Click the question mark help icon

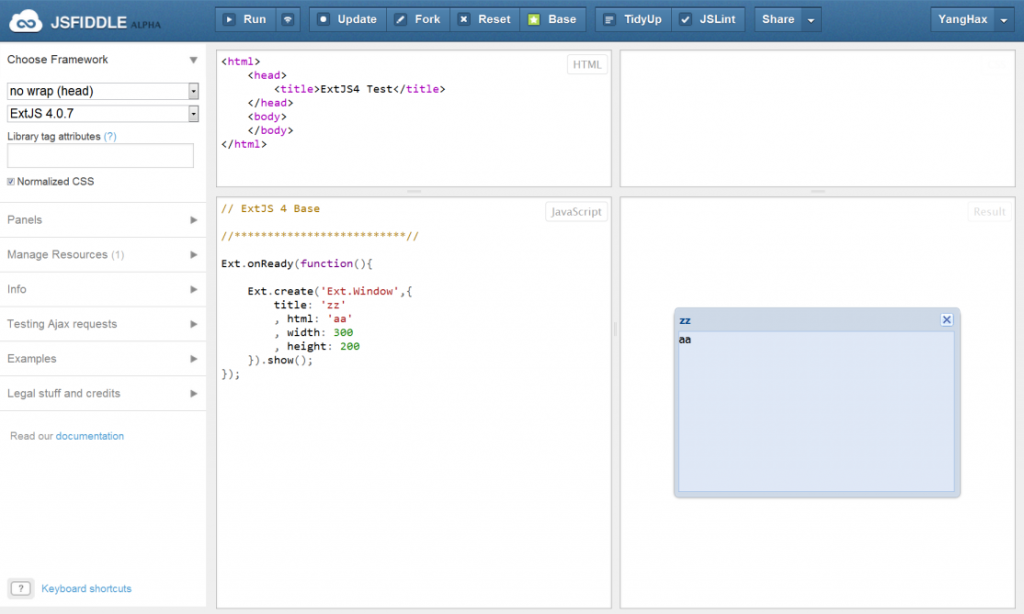(x=20, y=589)
